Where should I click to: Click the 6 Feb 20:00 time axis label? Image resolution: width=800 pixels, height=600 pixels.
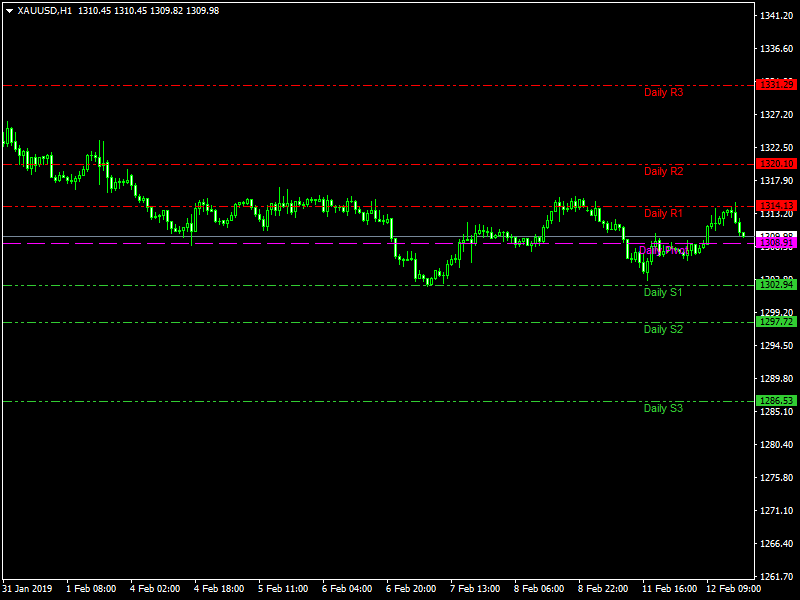tap(411, 589)
